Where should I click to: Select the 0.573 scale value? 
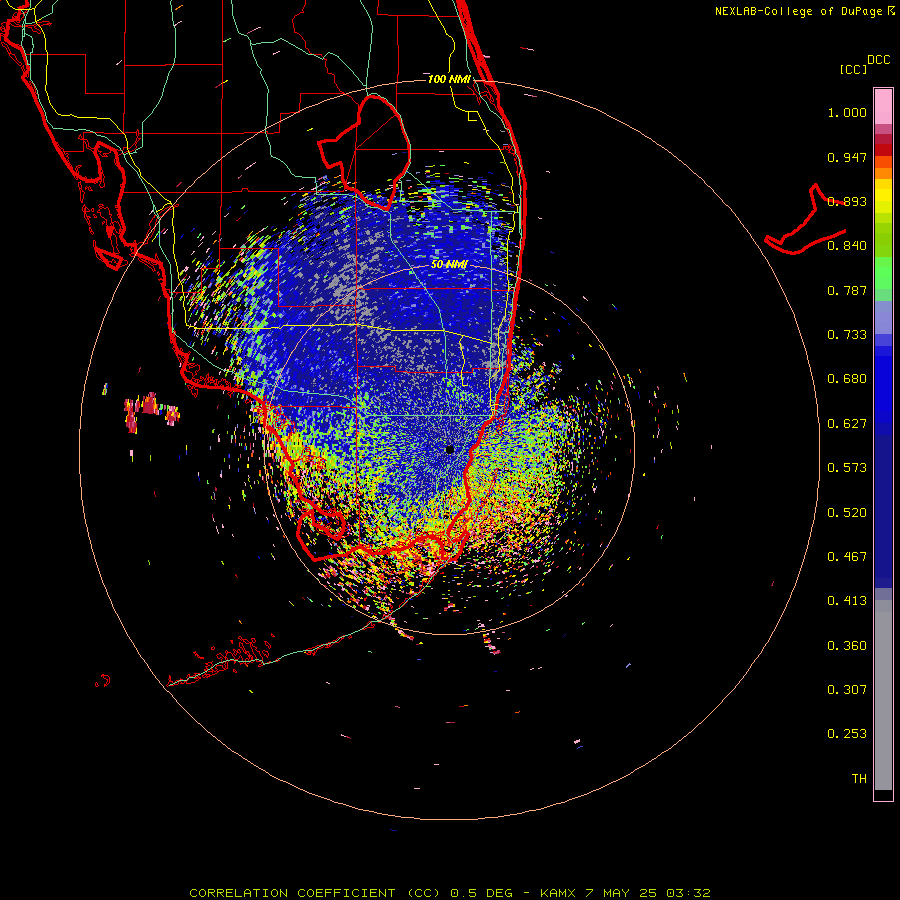point(847,468)
